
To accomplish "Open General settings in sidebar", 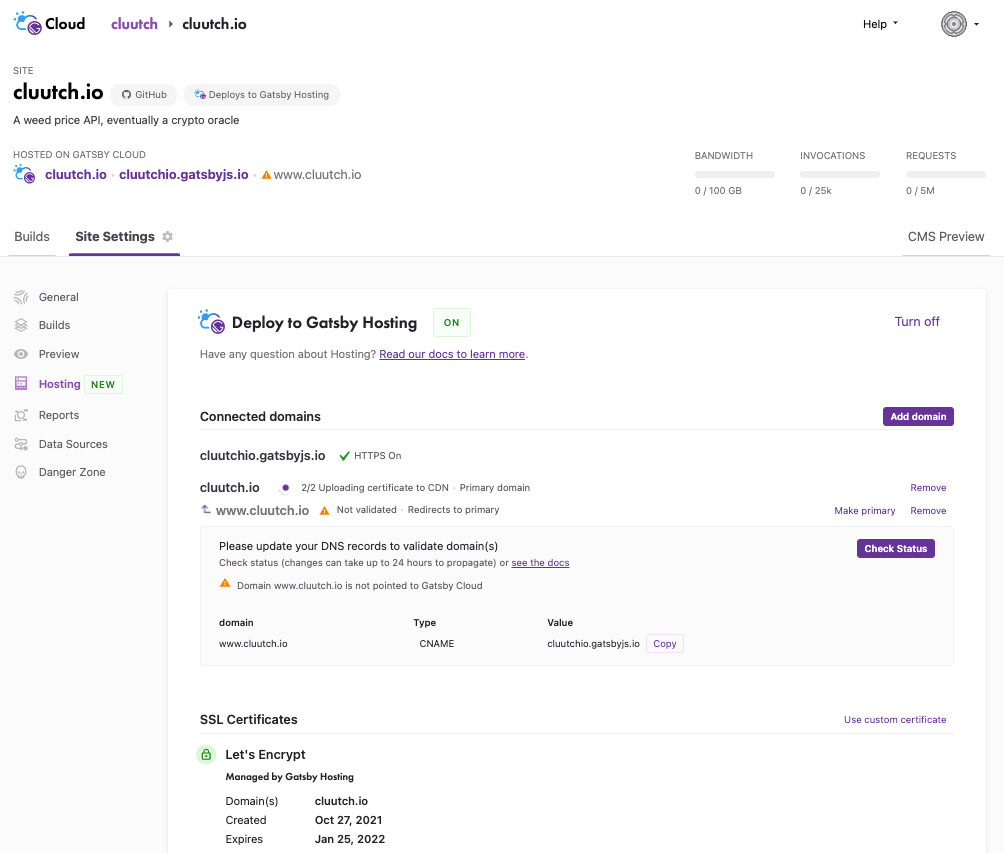I will point(58,297).
